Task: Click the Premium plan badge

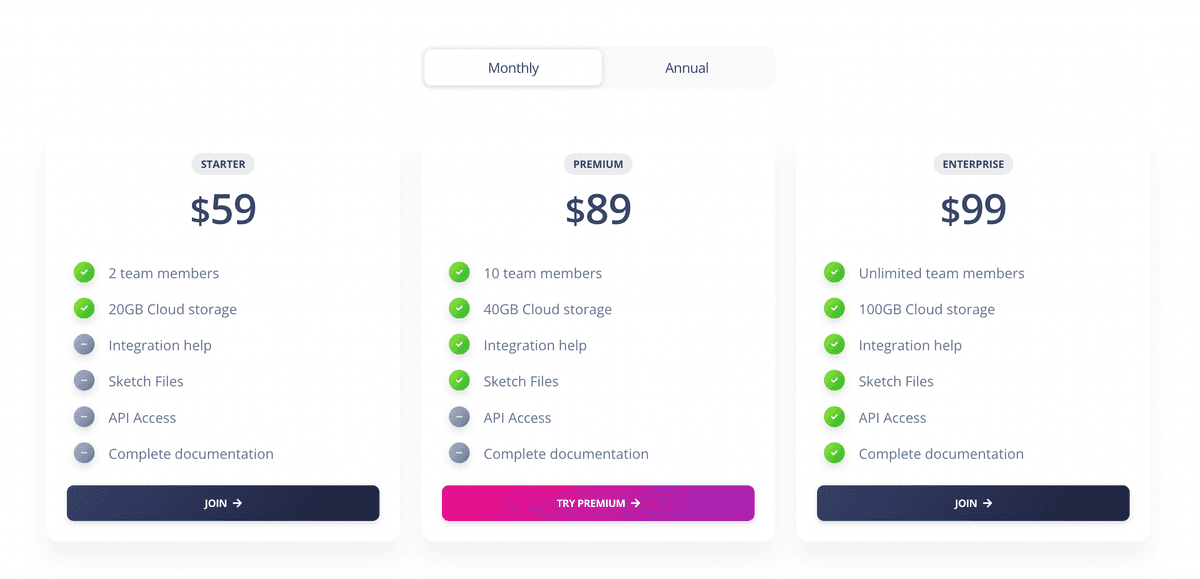Action: click(598, 164)
